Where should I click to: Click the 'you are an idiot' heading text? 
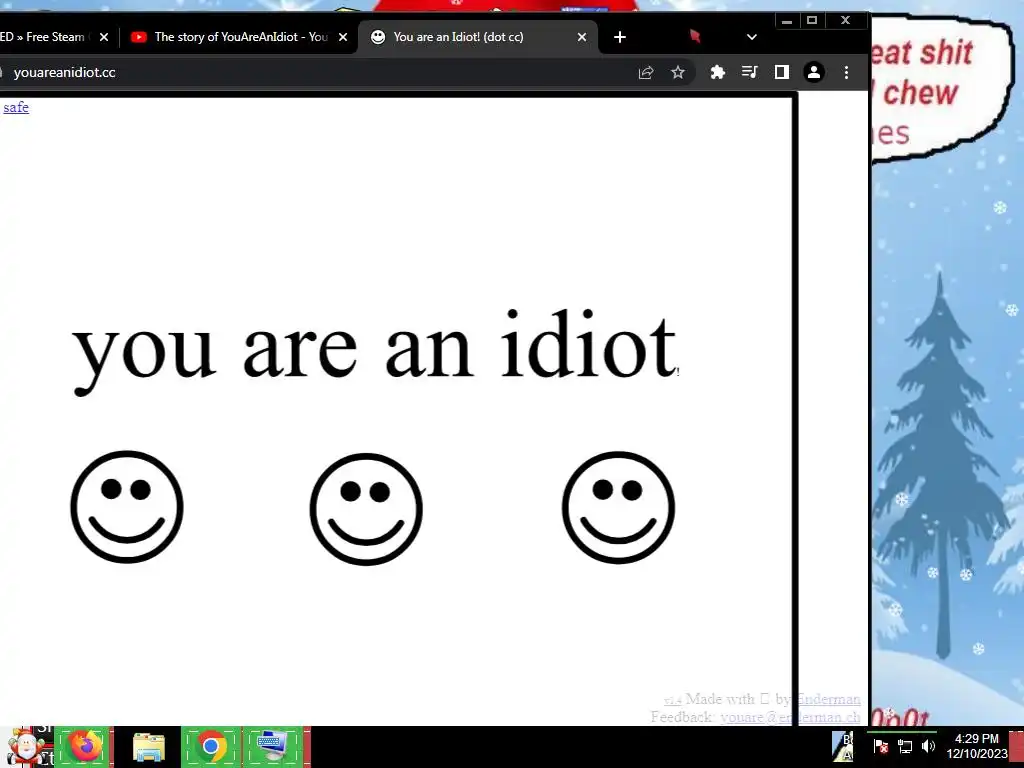click(375, 353)
